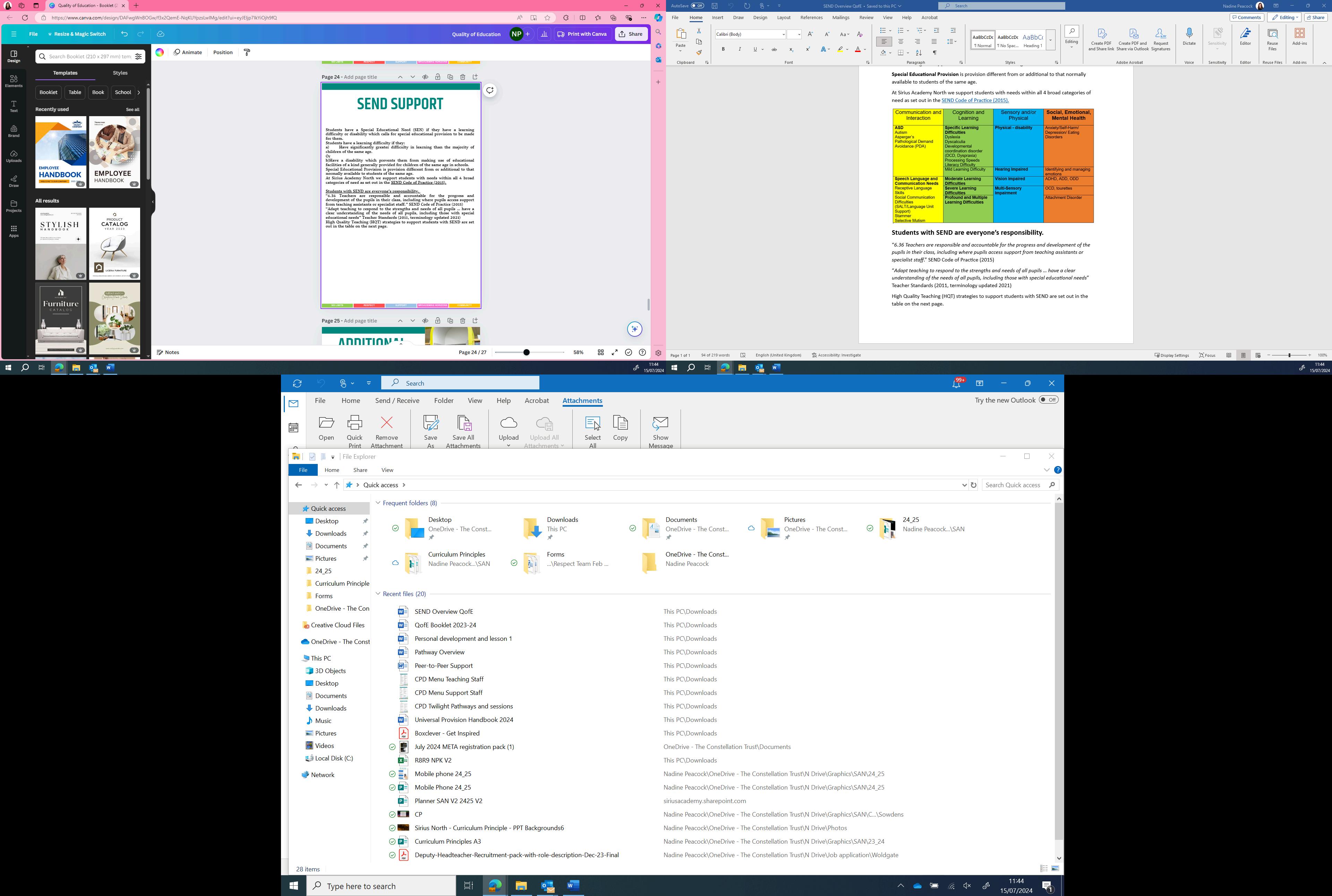Click the SEND Code of Practice (2015) link
This screenshot has height=896, width=1332.
(x=975, y=101)
